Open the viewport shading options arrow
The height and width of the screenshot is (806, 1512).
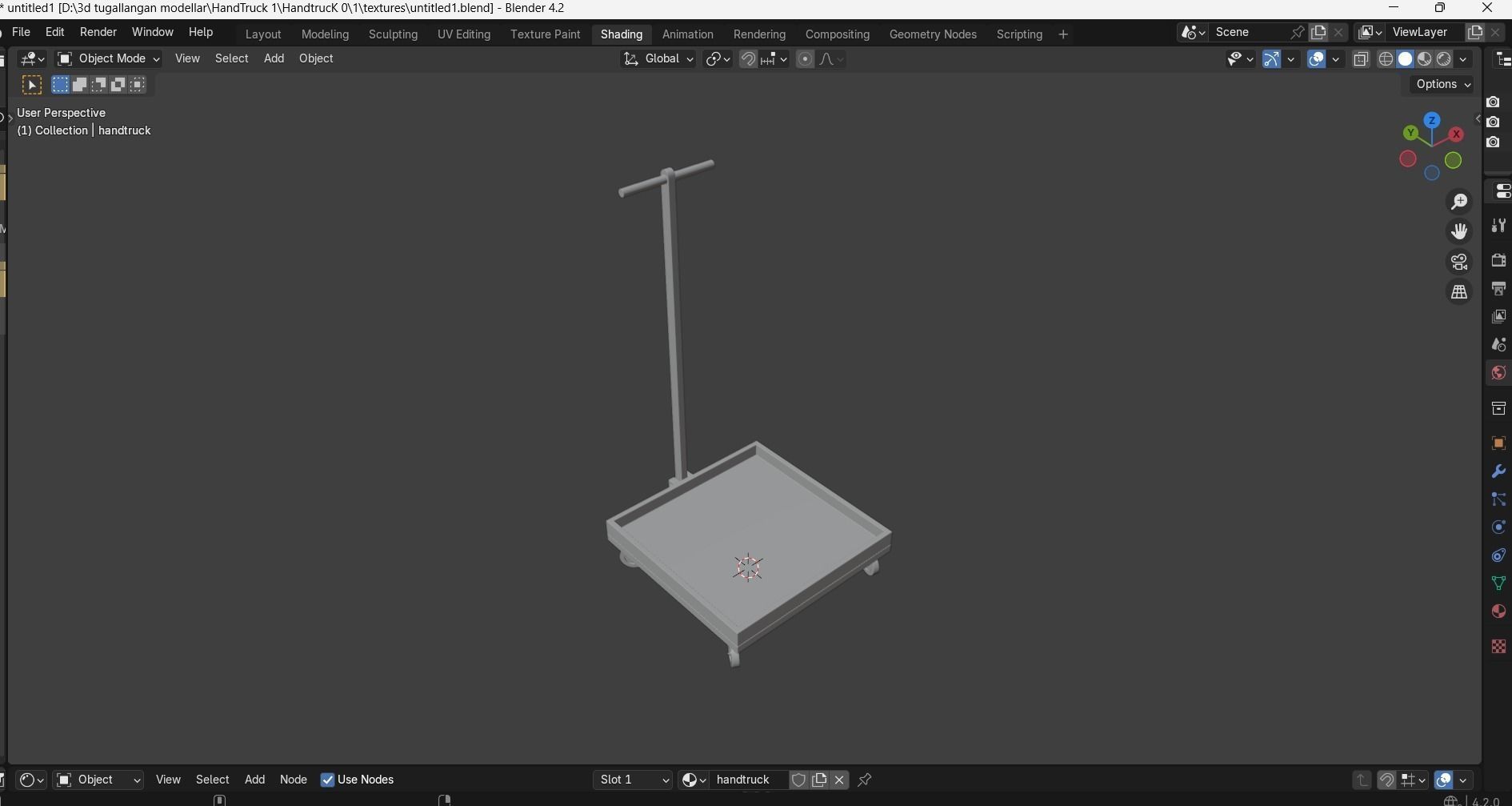pyautogui.click(x=1464, y=59)
